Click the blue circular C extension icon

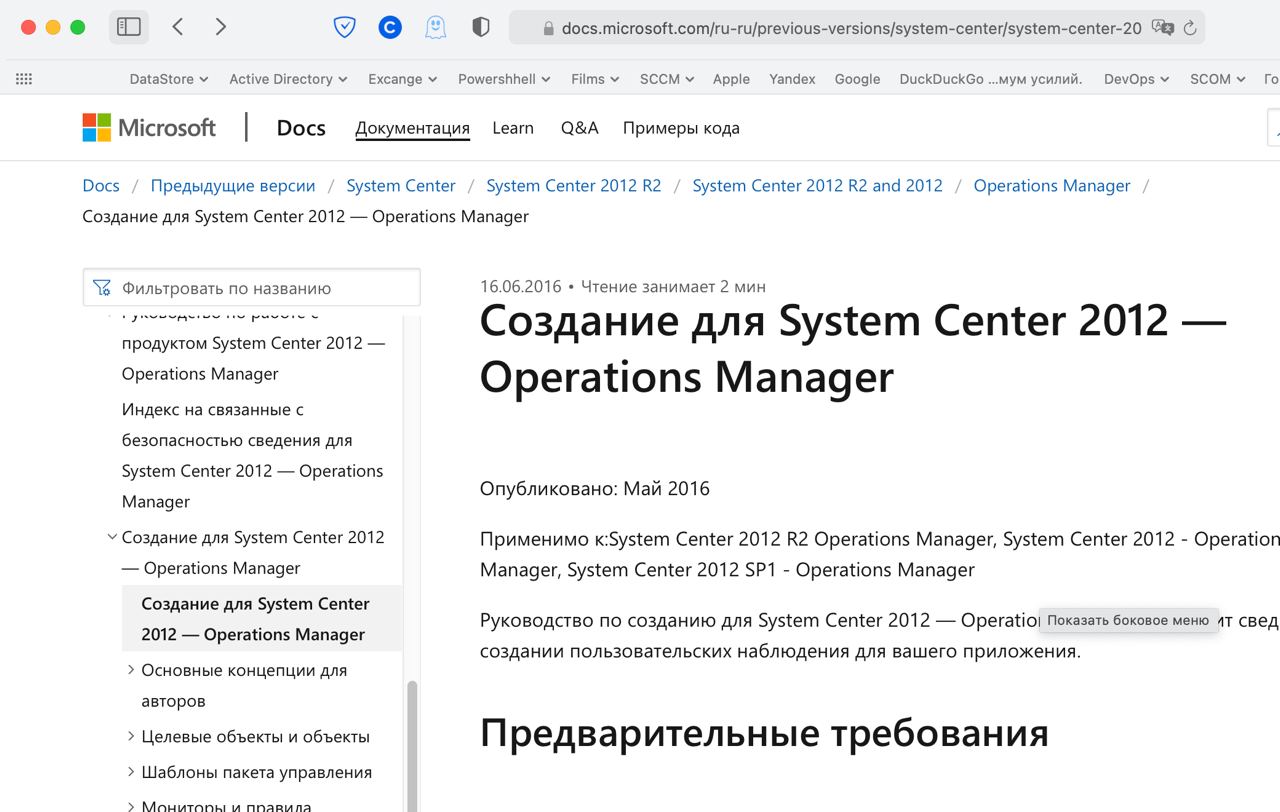tap(390, 28)
